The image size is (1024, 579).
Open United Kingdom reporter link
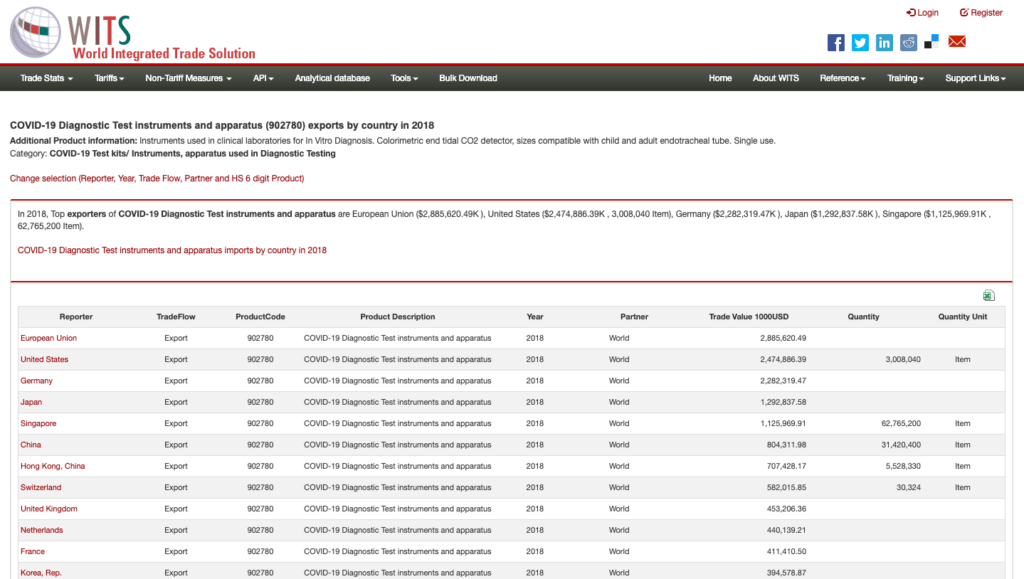(x=48, y=509)
